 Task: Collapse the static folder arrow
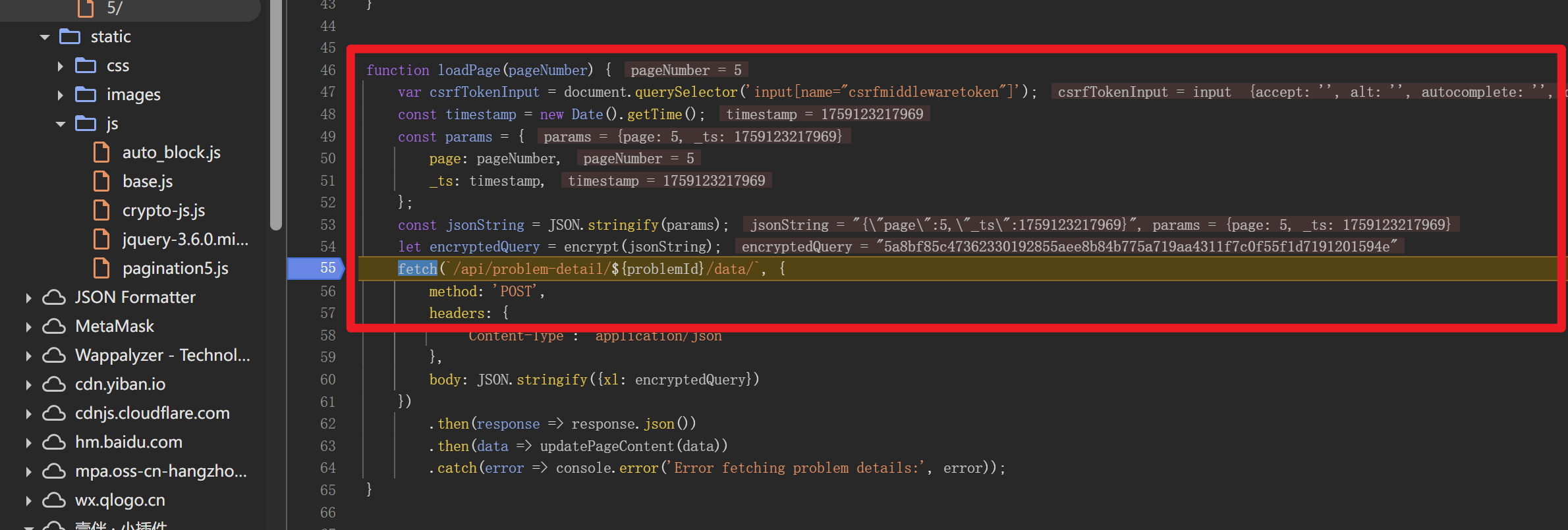click(x=45, y=37)
